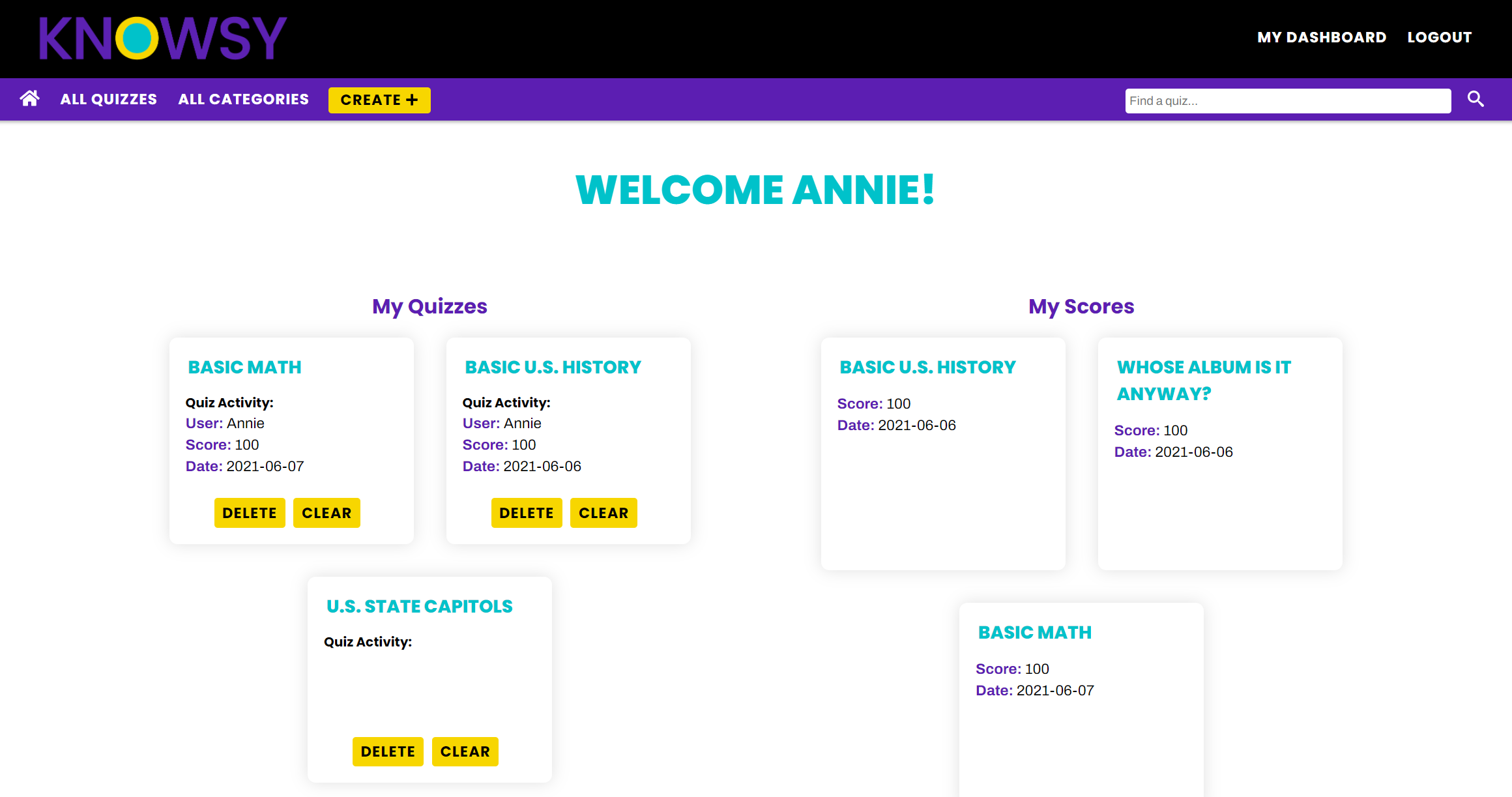1512x797 pixels.
Task: Click the search magnifier icon
Action: (1476, 99)
